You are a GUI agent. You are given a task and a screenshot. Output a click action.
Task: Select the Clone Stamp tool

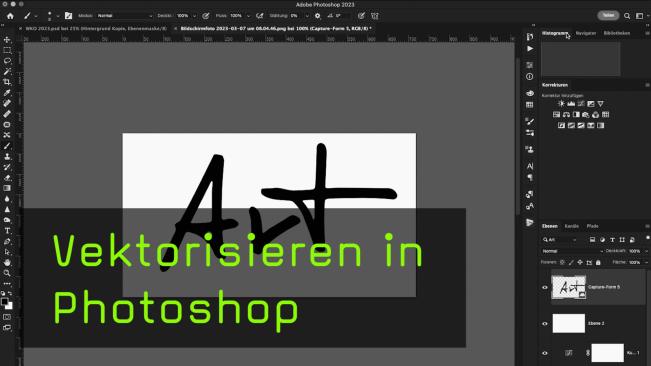(7, 156)
